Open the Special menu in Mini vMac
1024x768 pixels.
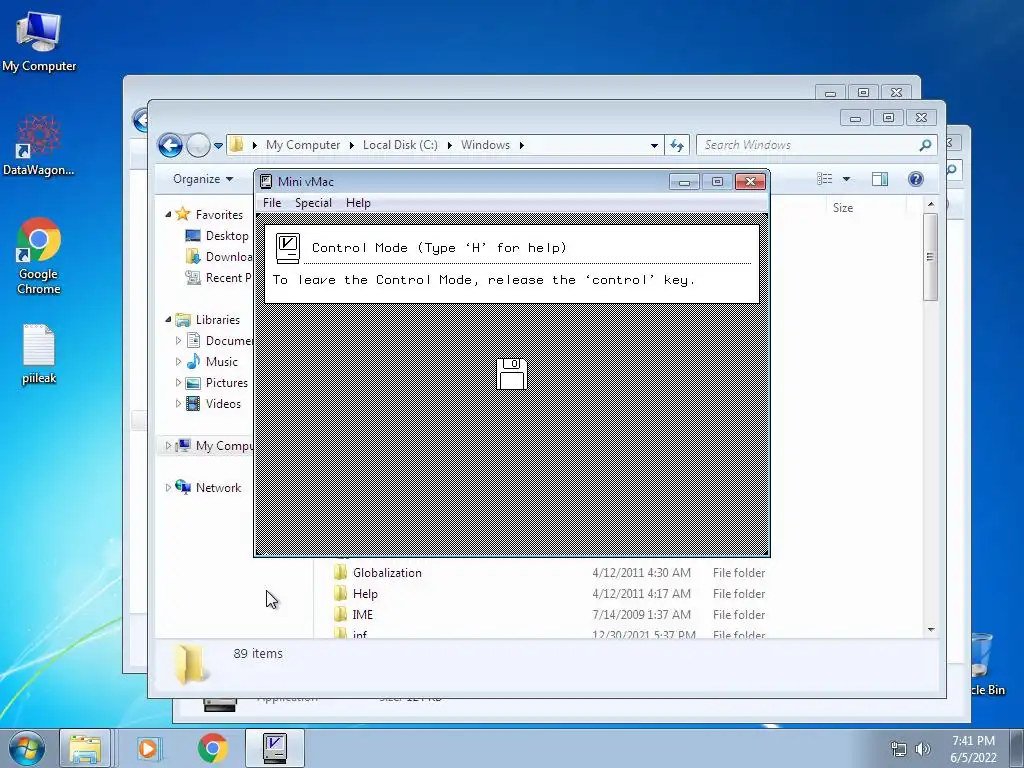click(313, 203)
